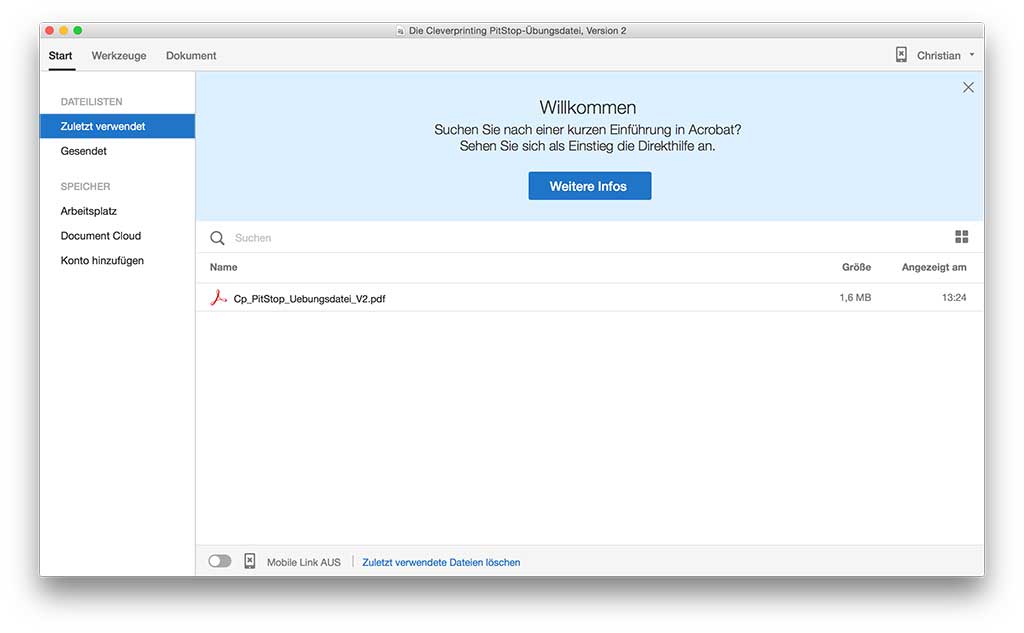Open the Gesendet file list
1024x633 pixels.
click(84, 151)
